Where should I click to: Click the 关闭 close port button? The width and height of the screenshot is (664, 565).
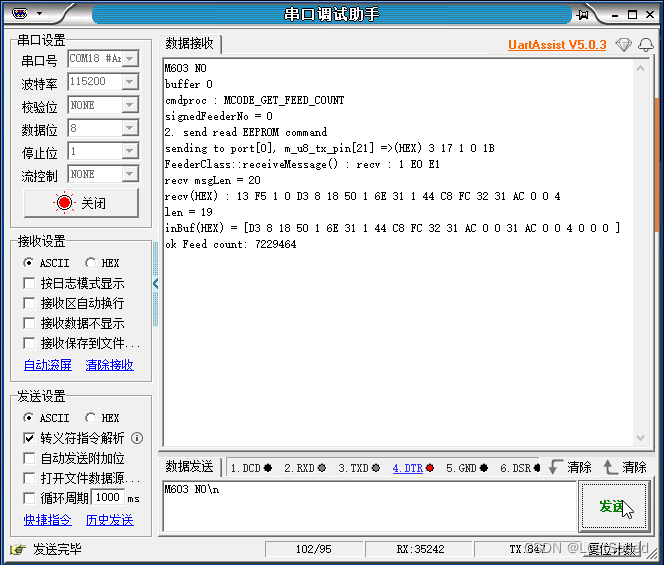(x=81, y=203)
